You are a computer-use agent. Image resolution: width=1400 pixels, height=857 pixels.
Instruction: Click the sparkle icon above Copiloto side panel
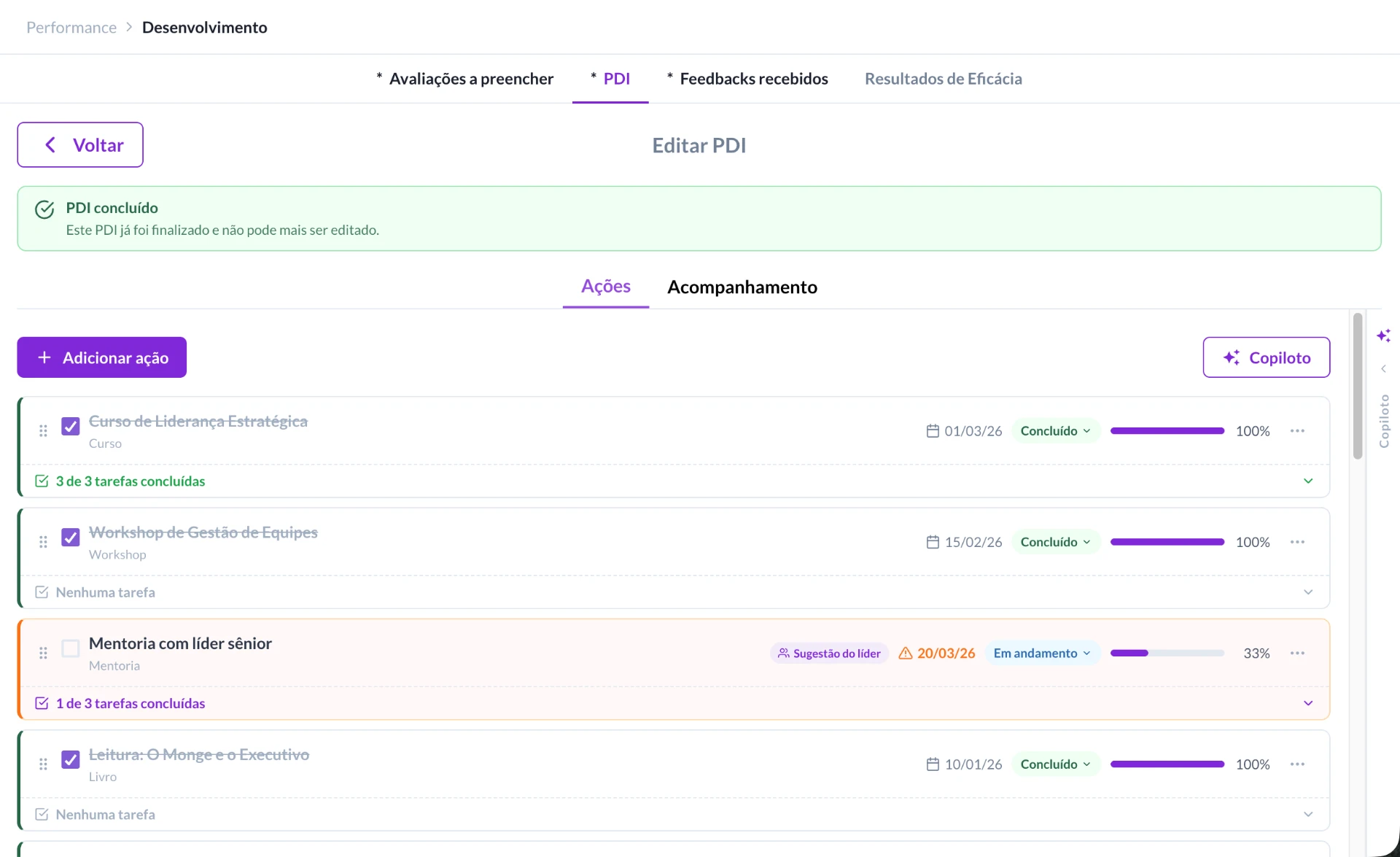(1383, 336)
